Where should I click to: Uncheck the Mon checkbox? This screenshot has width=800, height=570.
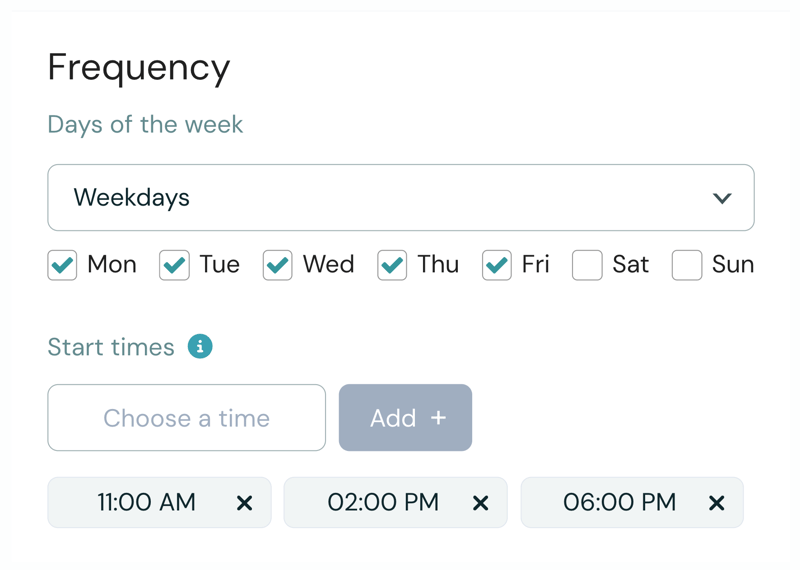(x=63, y=265)
